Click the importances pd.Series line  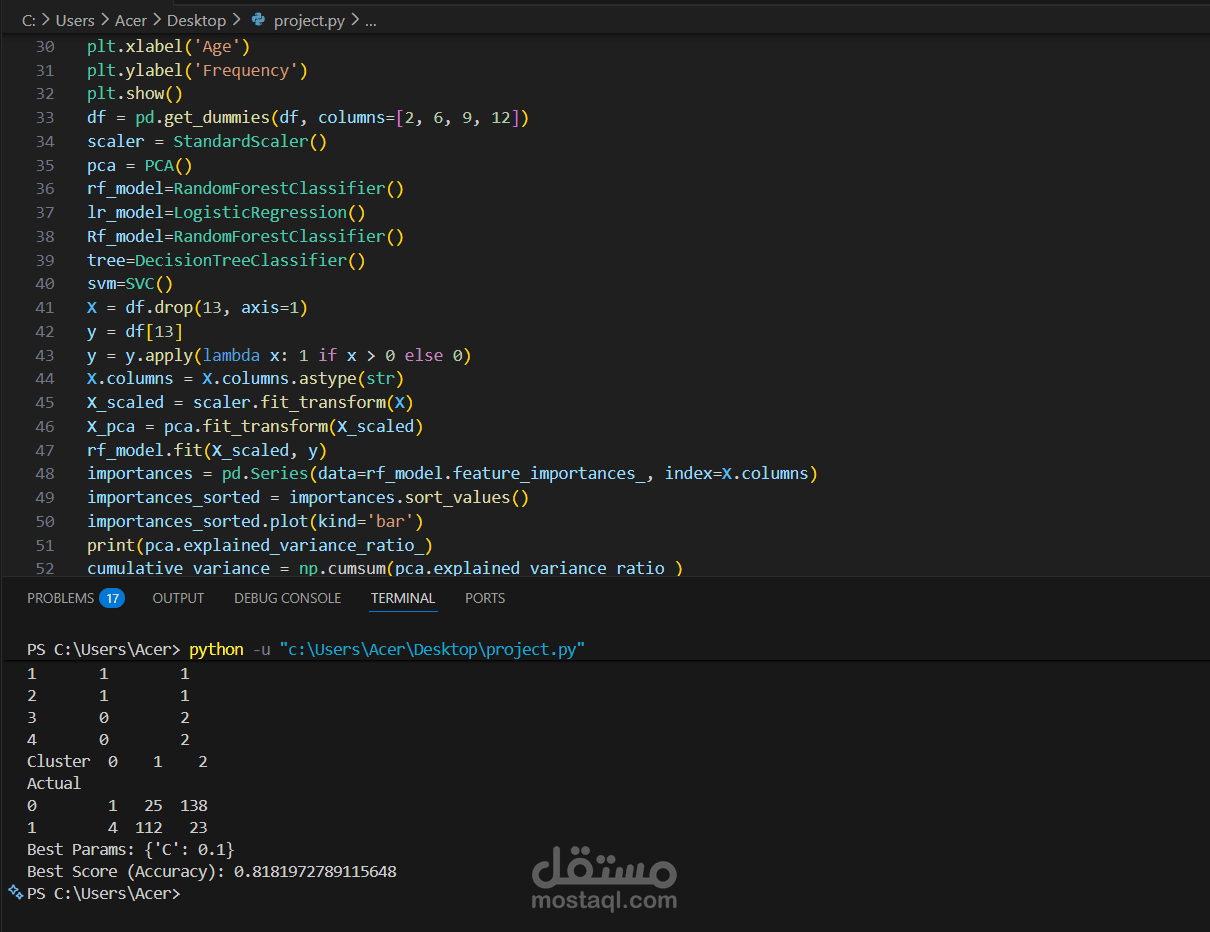click(452, 474)
